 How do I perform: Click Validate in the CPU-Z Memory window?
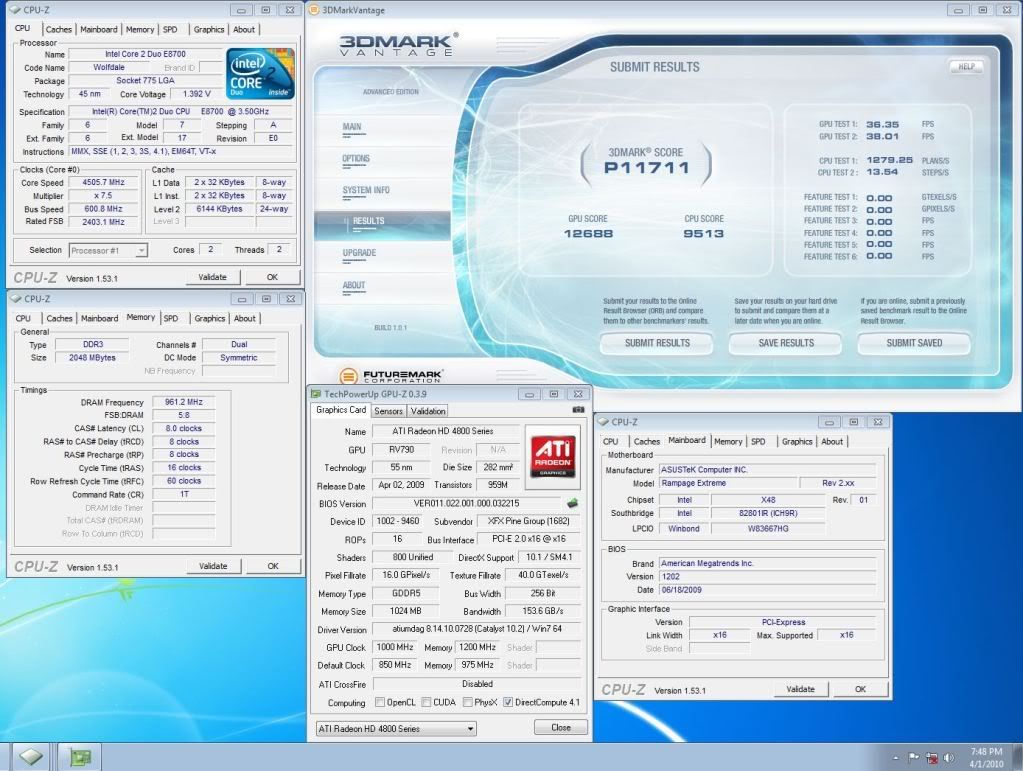pyautogui.click(x=213, y=566)
